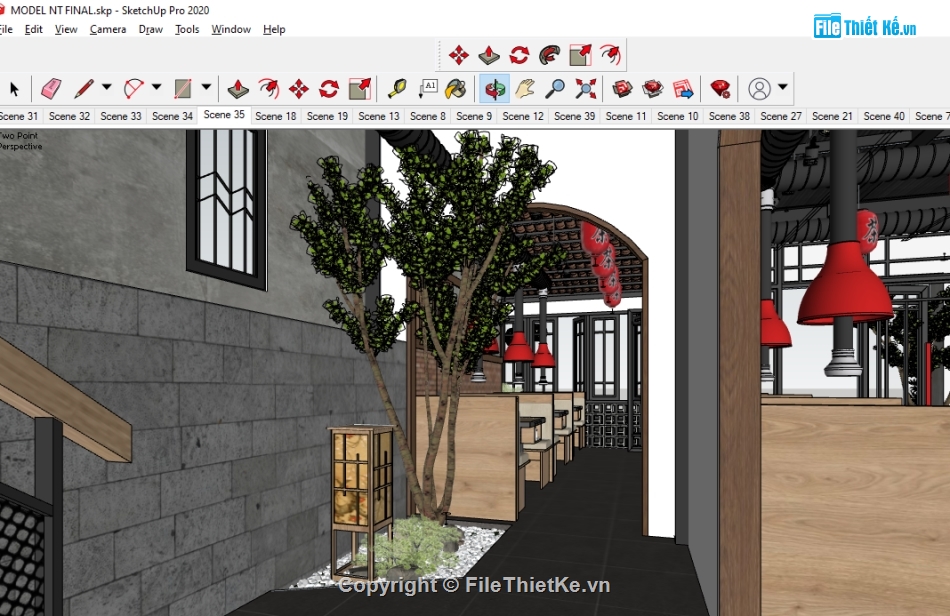The image size is (950, 616).
Task: Open the Window menu
Action: click(231, 29)
